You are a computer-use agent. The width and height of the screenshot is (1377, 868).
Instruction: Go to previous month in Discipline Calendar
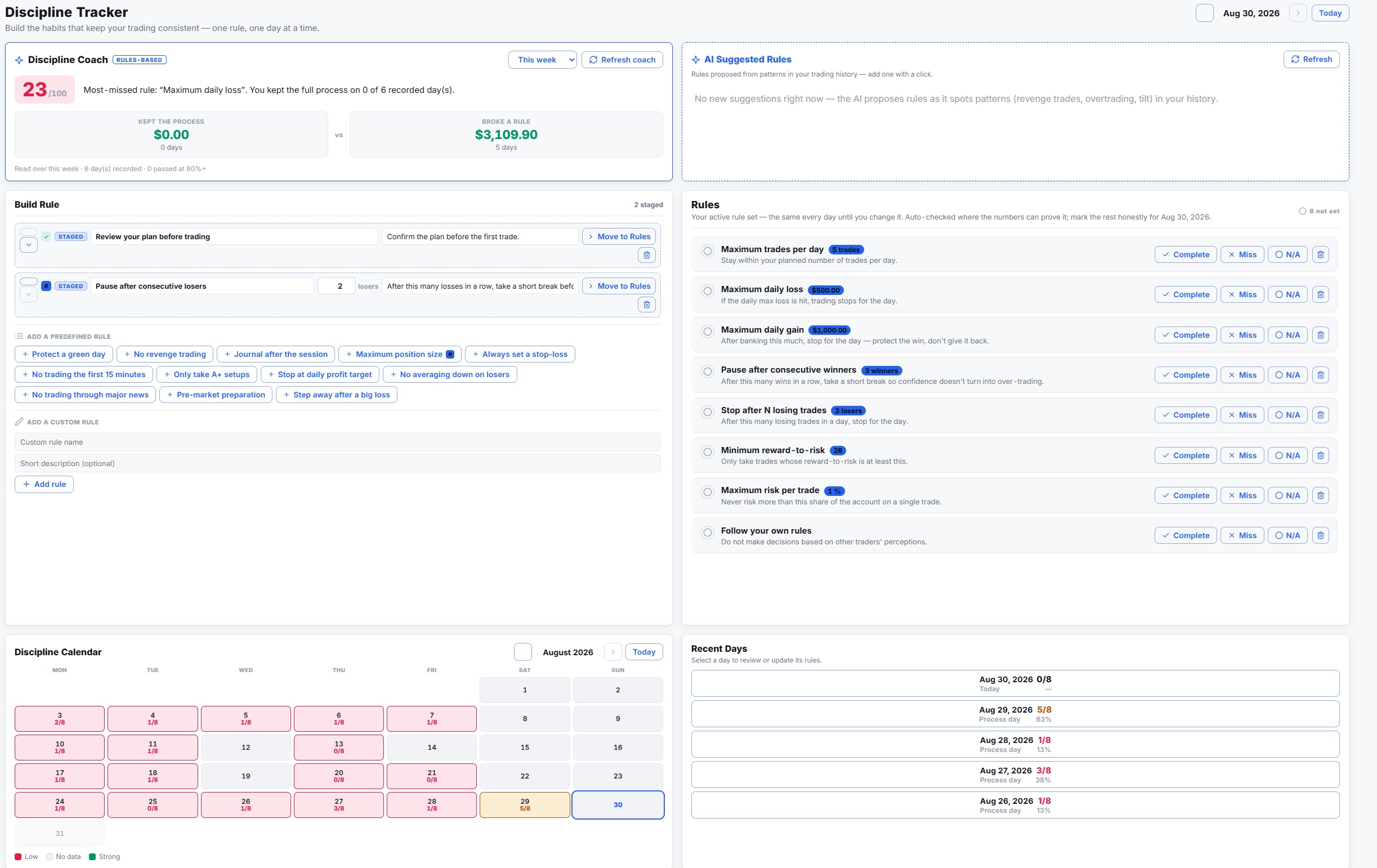coord(522,652)
